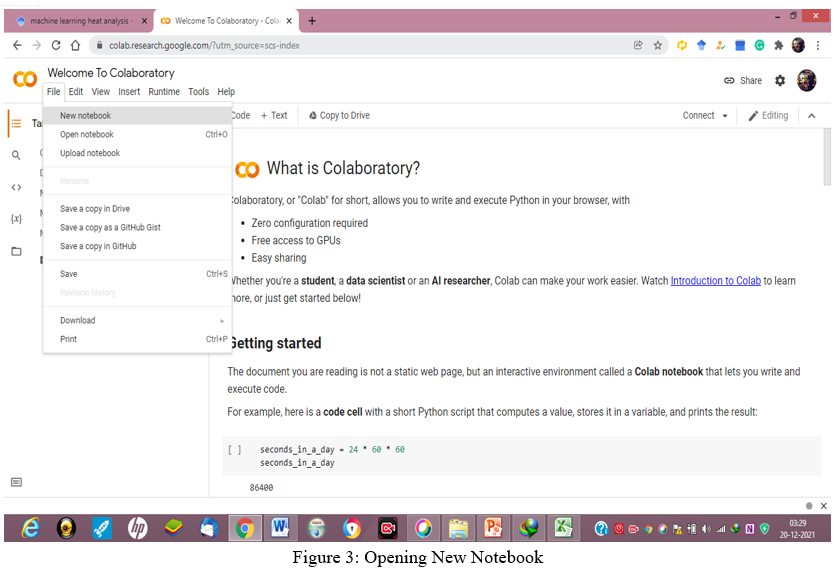Open the Chrome three-dot menu
835x575 pixels.
click(818, 45)
